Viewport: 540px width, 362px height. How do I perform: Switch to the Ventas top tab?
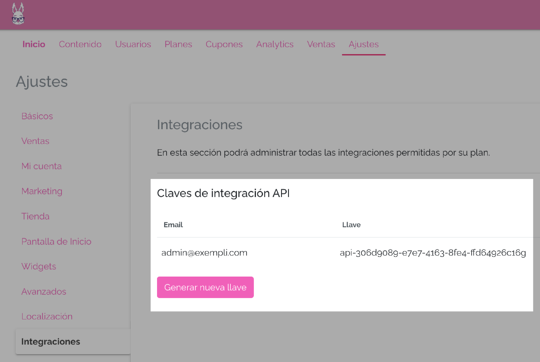pyautogui.click(x=321, y=44)
